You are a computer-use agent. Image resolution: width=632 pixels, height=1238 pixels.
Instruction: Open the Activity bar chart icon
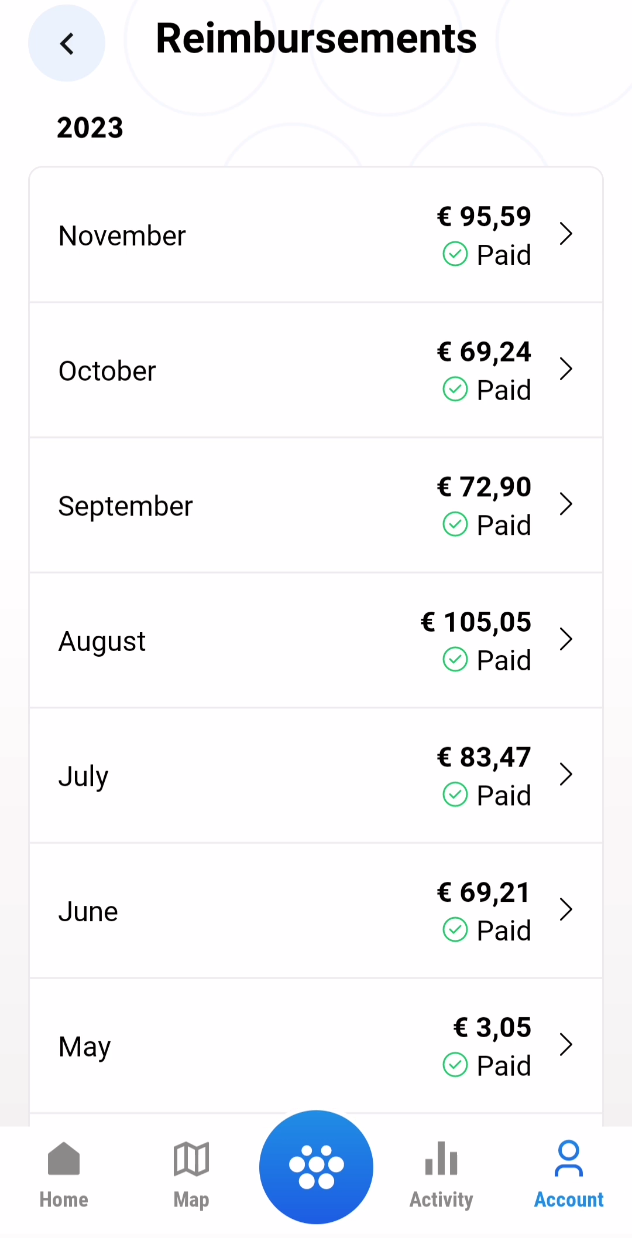pos(441,1159)
